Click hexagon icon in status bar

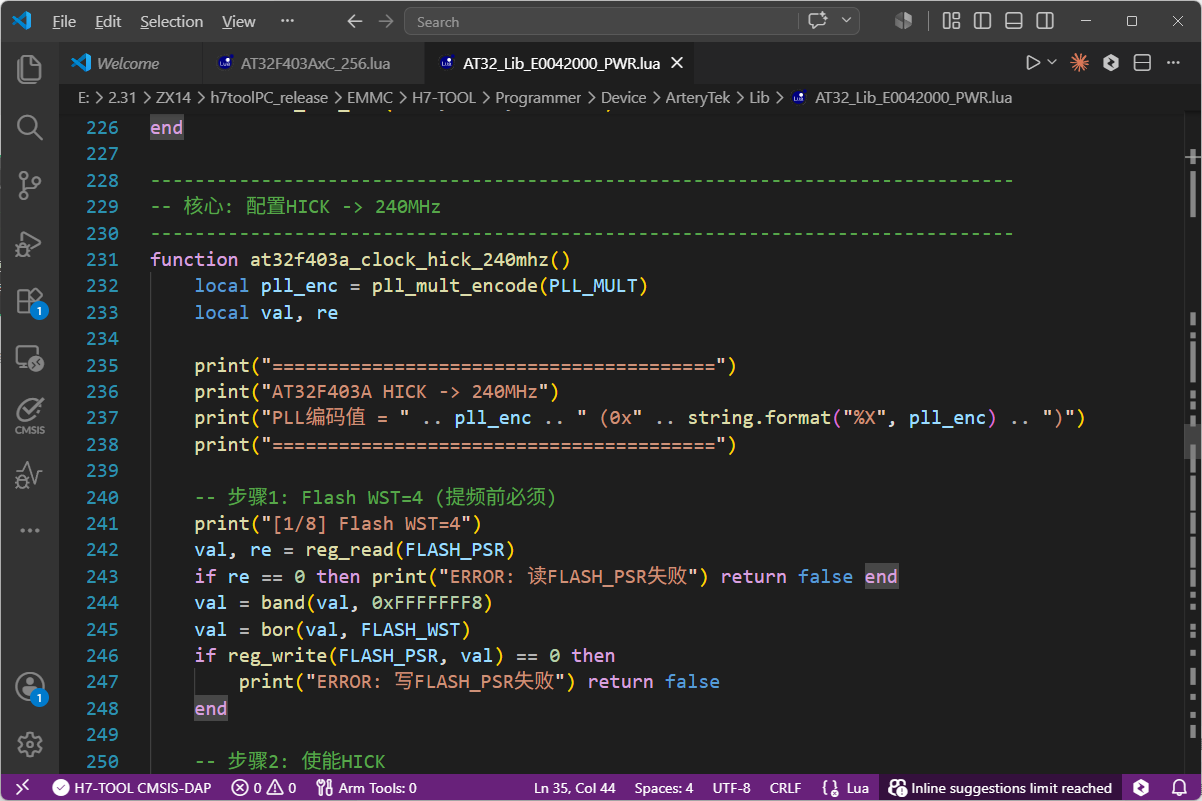pyautogui.click(x=1141, y=788)
